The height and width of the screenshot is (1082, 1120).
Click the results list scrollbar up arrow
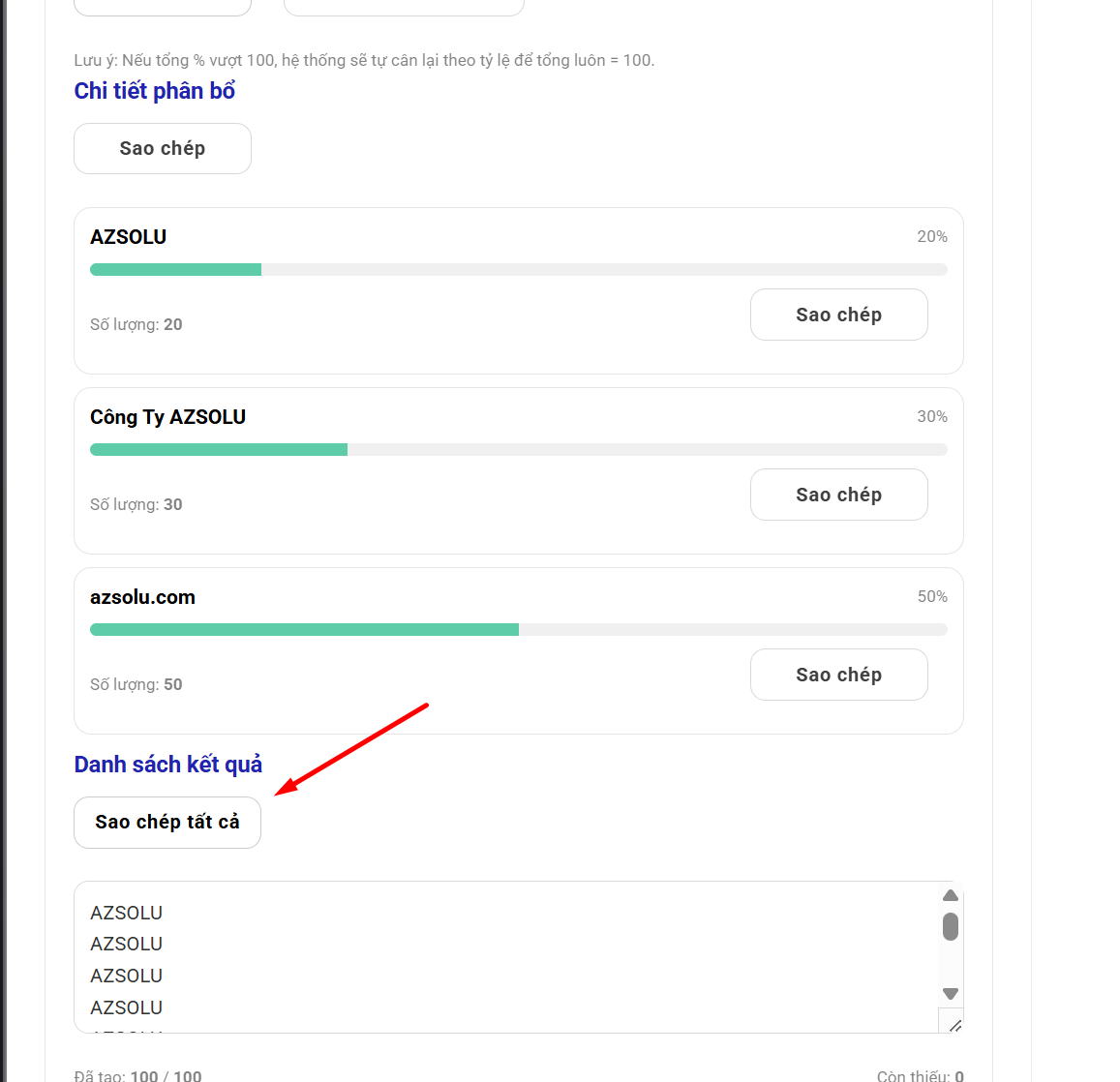(950, 895)
